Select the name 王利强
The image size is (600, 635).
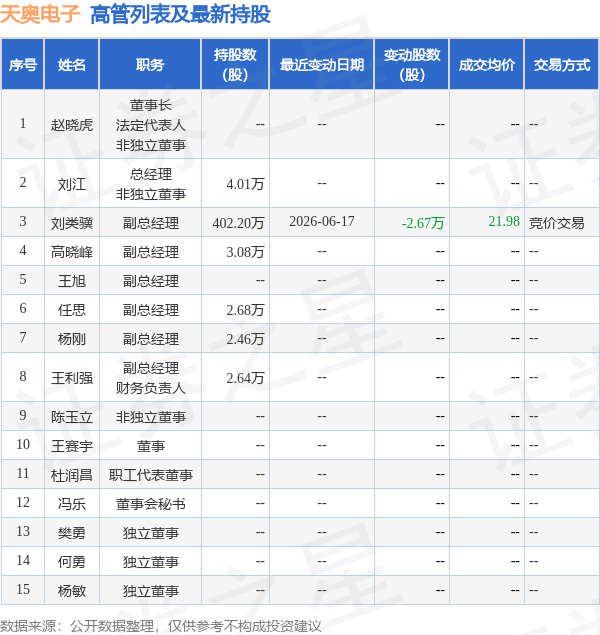click(72, 378)
